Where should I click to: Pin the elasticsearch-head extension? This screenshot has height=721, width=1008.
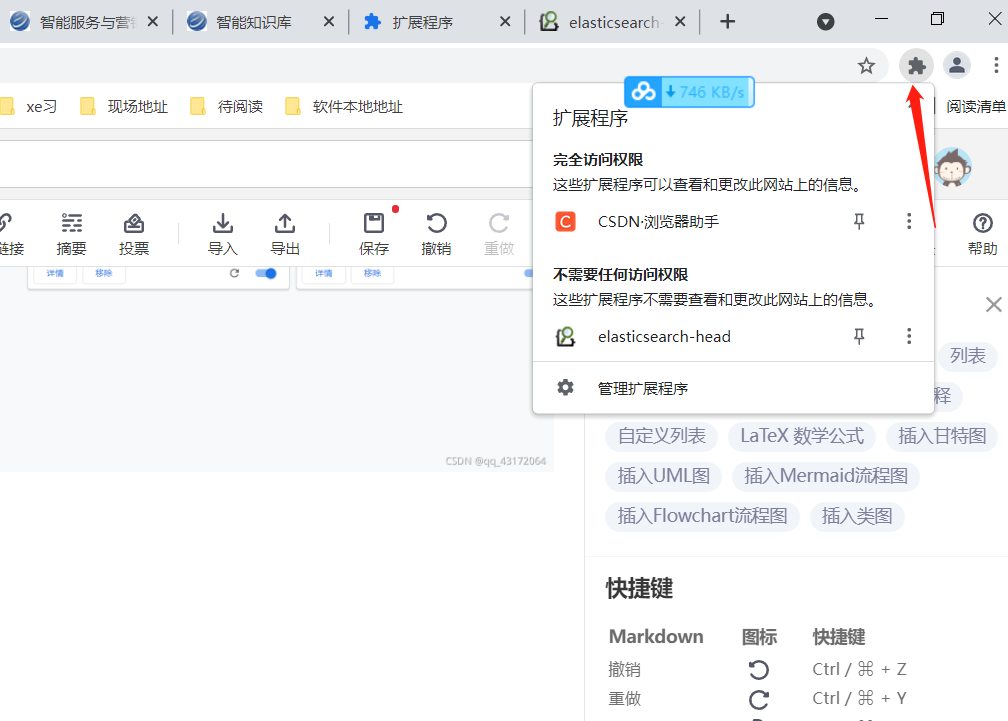pos(858,336)
